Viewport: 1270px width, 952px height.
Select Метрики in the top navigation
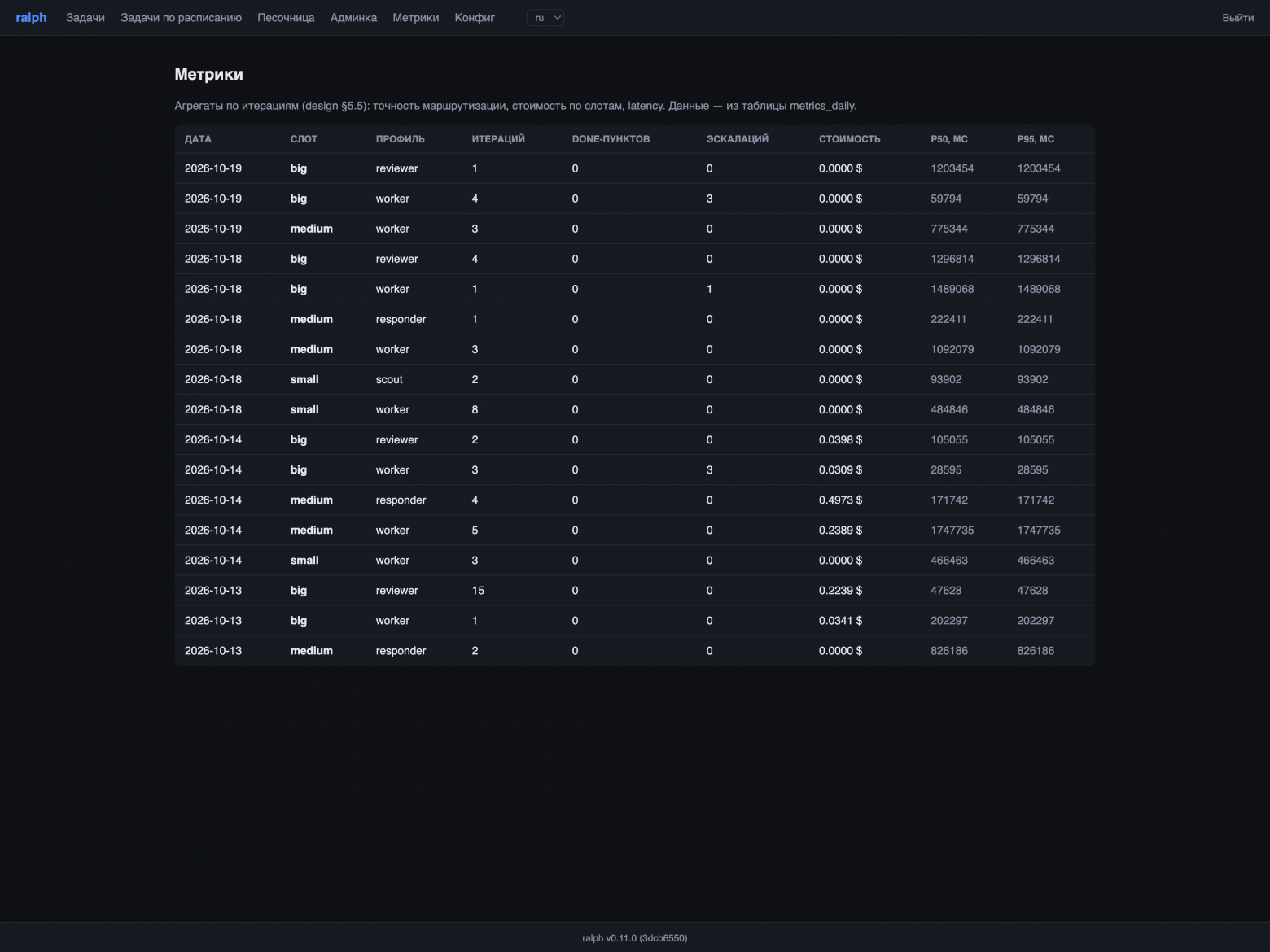pyautogui.click(x=416, y=18)
